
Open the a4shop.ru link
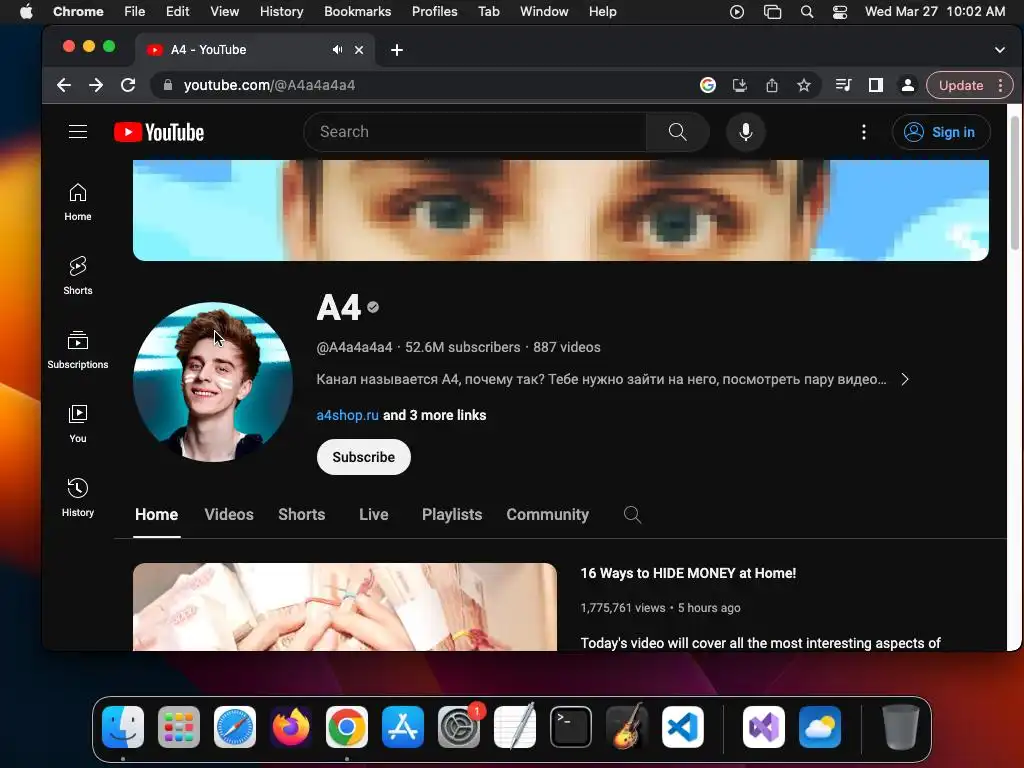(347, 415)
